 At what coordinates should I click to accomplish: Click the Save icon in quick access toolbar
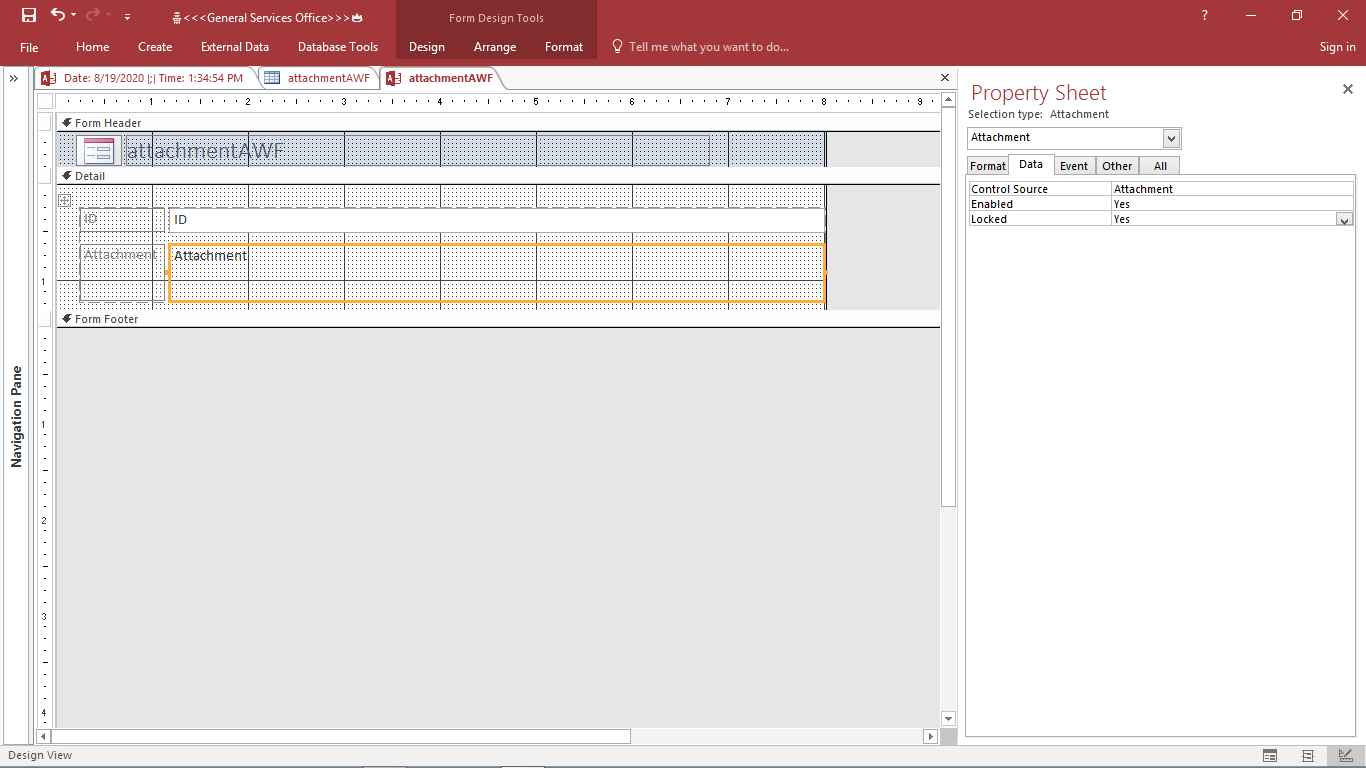tap(29, 15)
